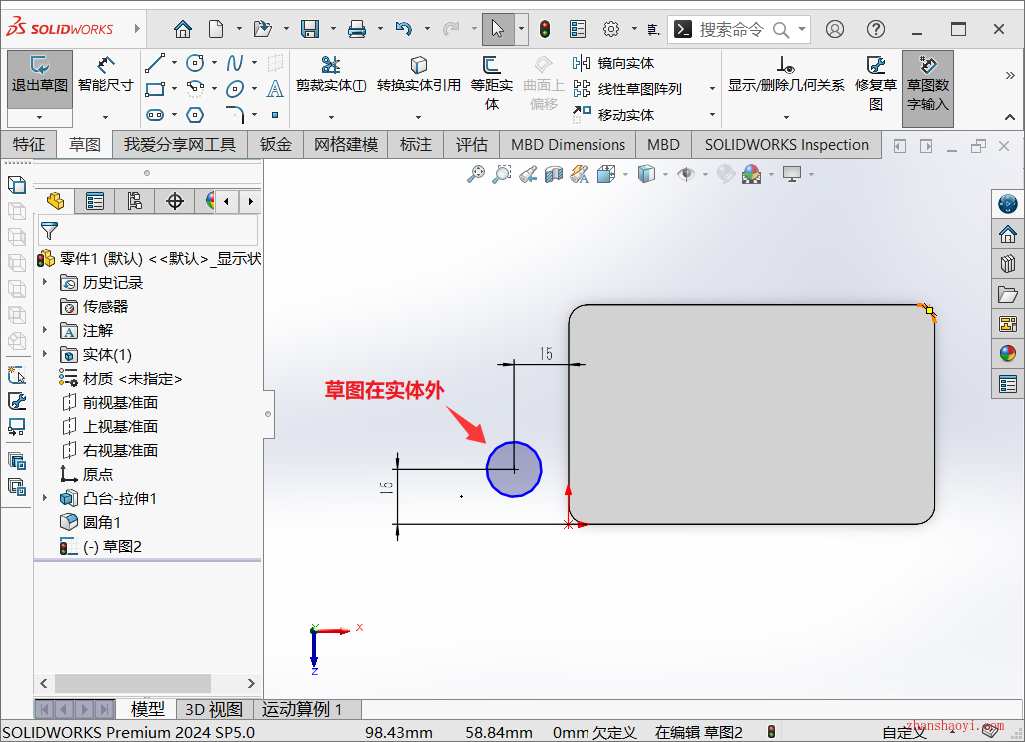This screenshot has height=742, width=1025.
Task: Select the Repair Sketch tool
Action: click(x=875, y=80)
